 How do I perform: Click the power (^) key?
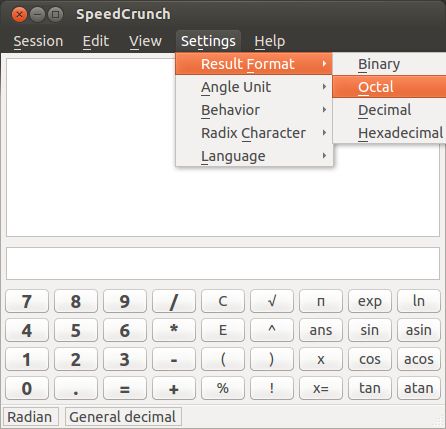click(272, 330)
